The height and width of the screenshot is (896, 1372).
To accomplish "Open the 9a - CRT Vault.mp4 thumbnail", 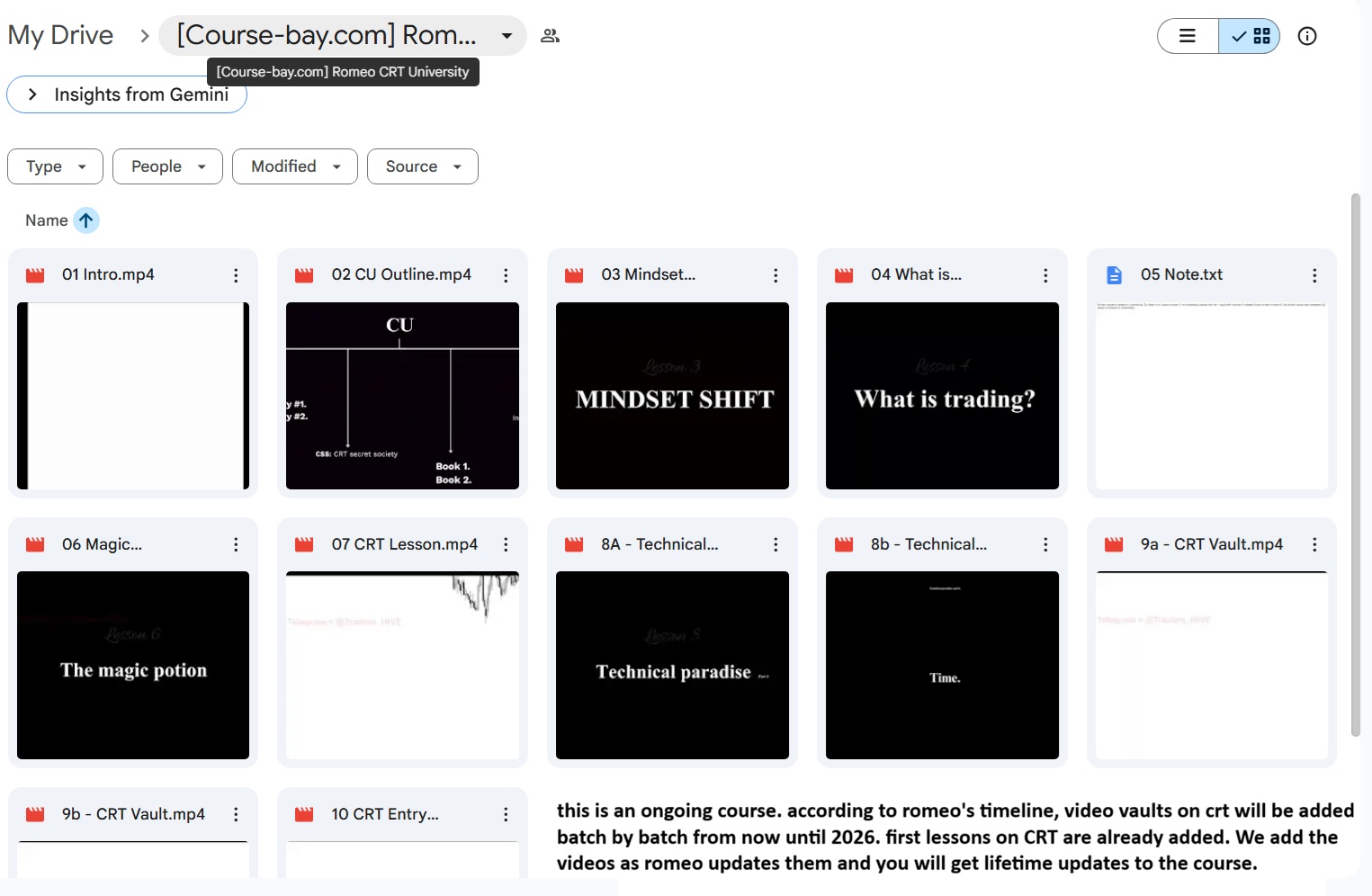I will tap(1212, 666).
